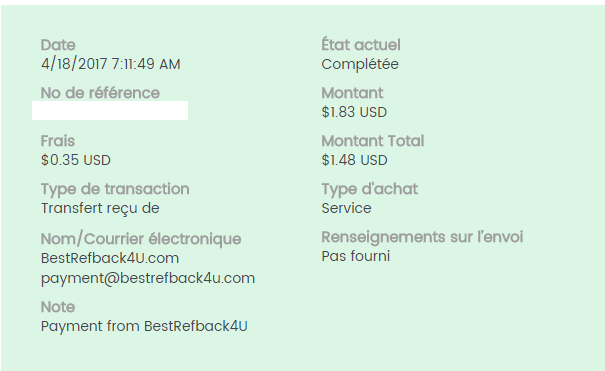The image size is (605, 371).
Task: Click the No de référence label
Action: click(x=100, y=93)
